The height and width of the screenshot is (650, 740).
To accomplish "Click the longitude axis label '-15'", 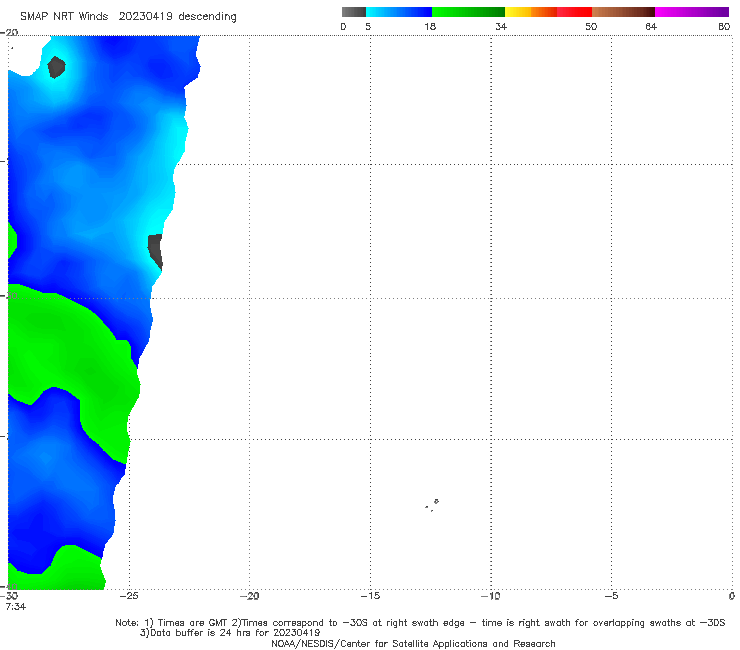I will pos(370,596).
